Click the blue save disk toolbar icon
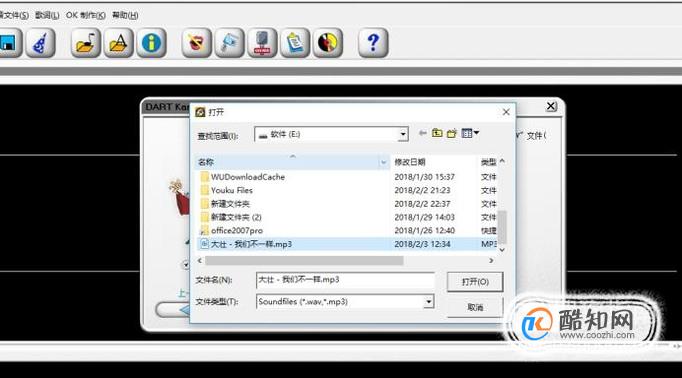The image size is (682, 378). click(x=9, y=43)
